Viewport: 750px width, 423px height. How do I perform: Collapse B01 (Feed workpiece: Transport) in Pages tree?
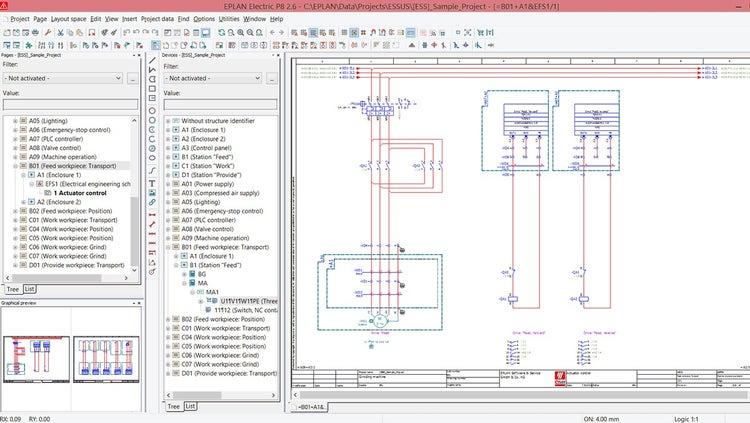click(x=15, y=166)
